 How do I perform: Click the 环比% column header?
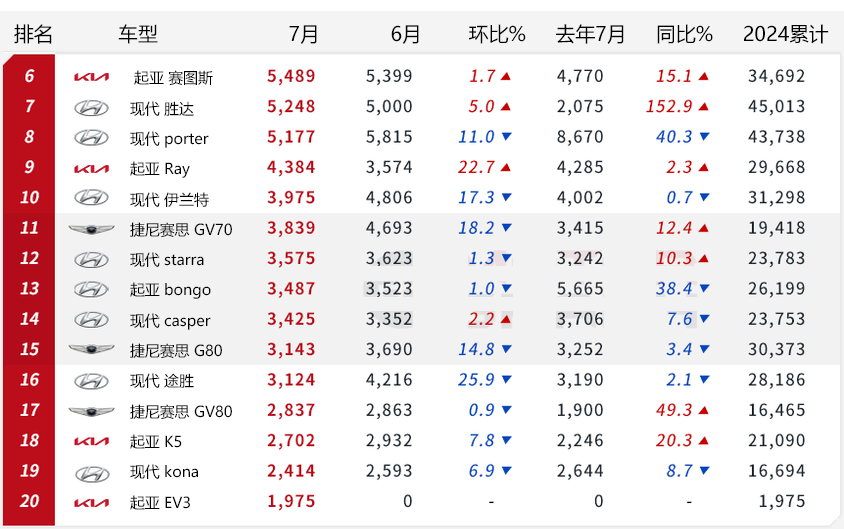[x=497, y=34]
